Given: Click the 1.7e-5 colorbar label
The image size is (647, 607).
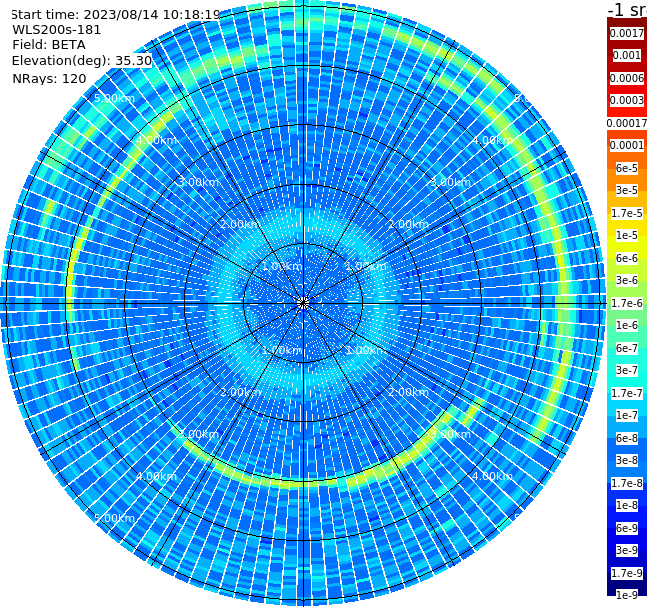Looking at the screenshot, I should coord(627,213).
